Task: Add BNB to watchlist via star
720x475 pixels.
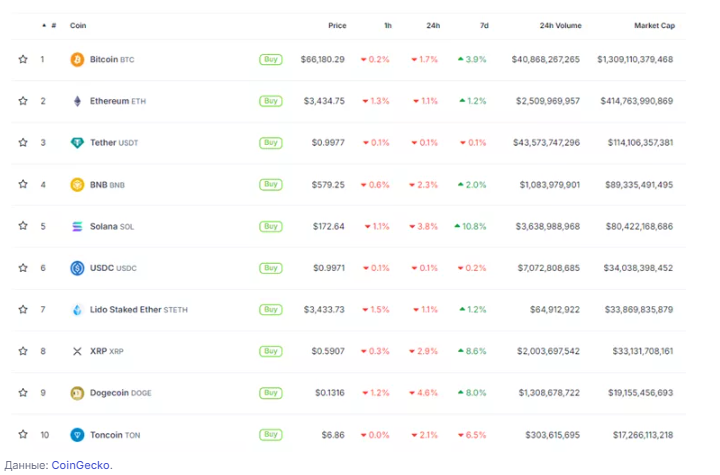Action: 23,184
